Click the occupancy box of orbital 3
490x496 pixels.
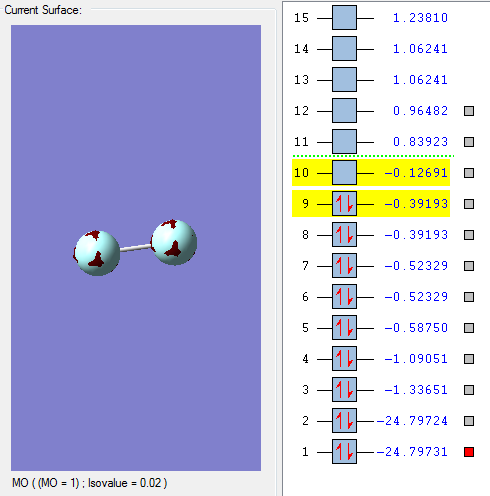tap(344, 390)
